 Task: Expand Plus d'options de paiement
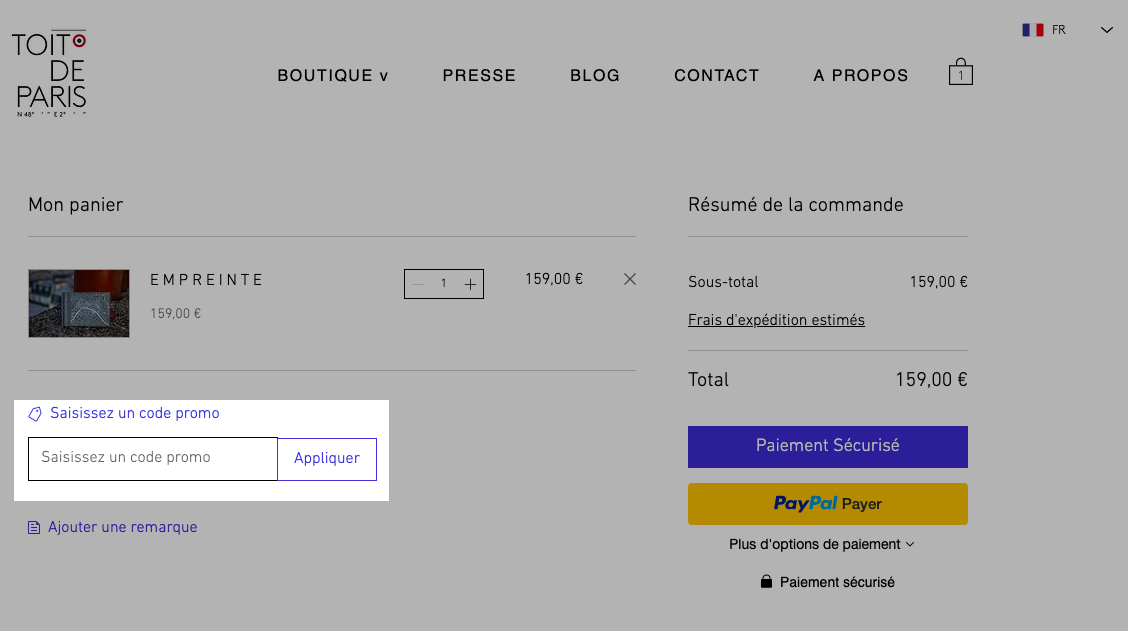click(x=822, y=545)
